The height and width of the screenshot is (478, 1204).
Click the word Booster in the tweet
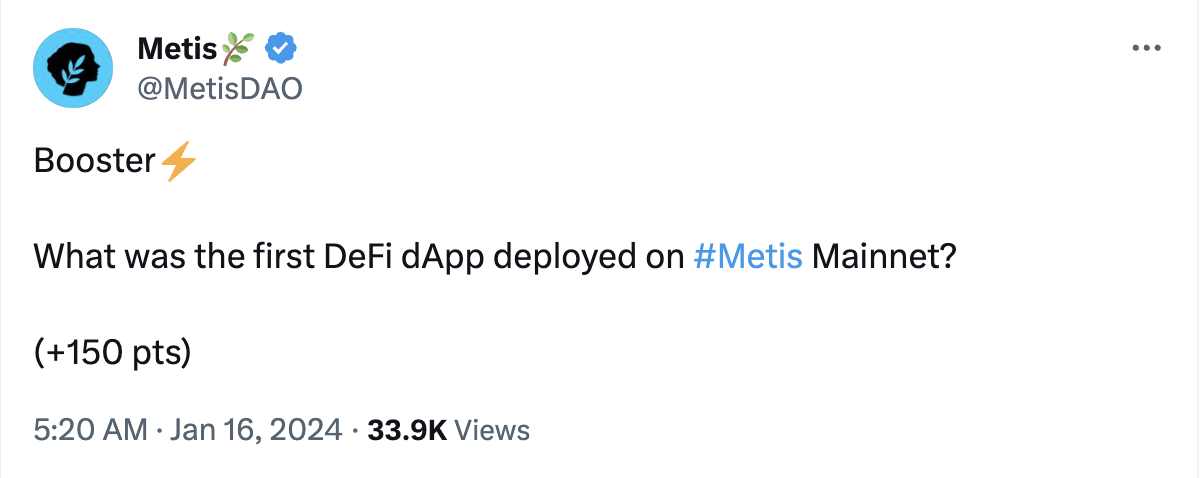95,161
